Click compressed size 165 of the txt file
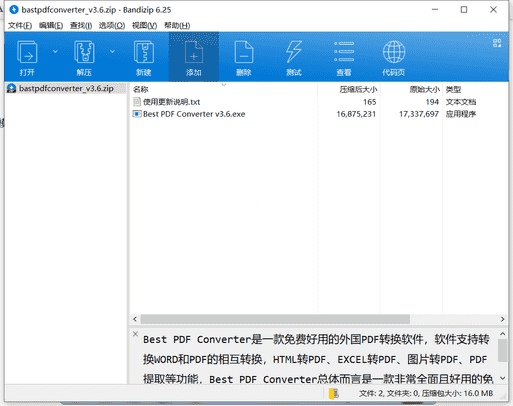 pos(370,102)
